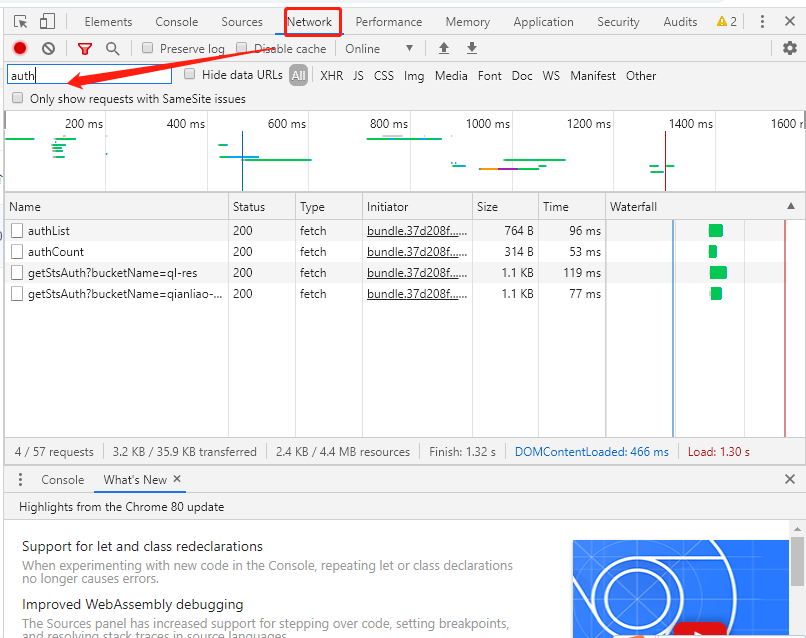Switch to the Sources tab
The height and width of the screenshot is (638, 806).
[x=242, y=21]
